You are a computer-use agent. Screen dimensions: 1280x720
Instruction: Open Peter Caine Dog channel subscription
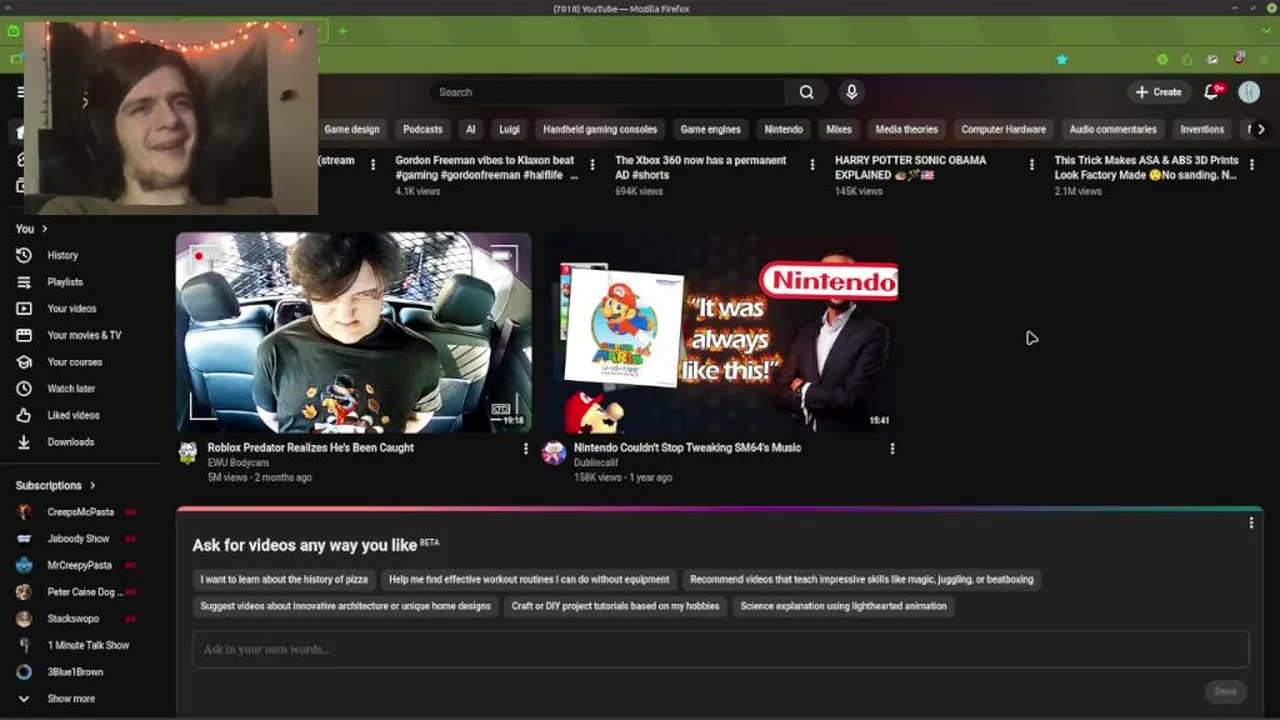click(x=85, y=592)
